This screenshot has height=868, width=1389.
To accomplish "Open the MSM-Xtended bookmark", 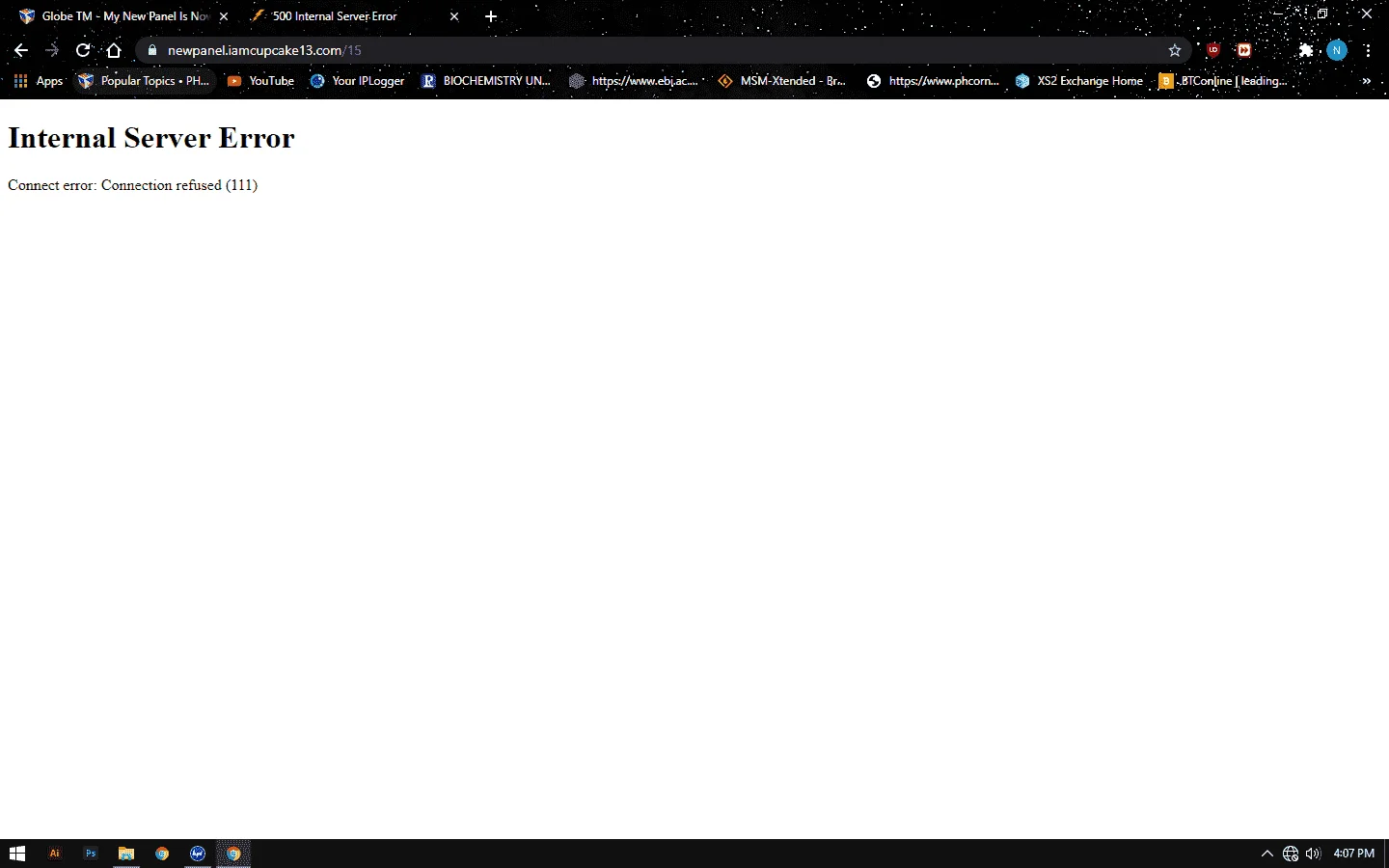I will click(782, 81).
